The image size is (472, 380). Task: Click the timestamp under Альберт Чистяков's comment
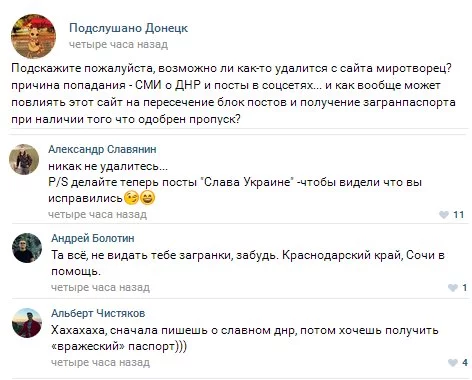[100, 362]
